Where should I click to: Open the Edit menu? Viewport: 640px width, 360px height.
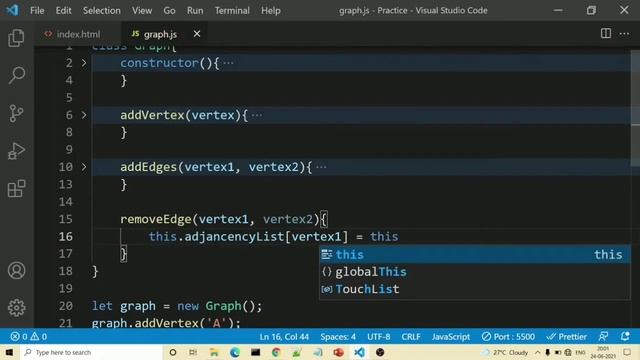[63, 10]
